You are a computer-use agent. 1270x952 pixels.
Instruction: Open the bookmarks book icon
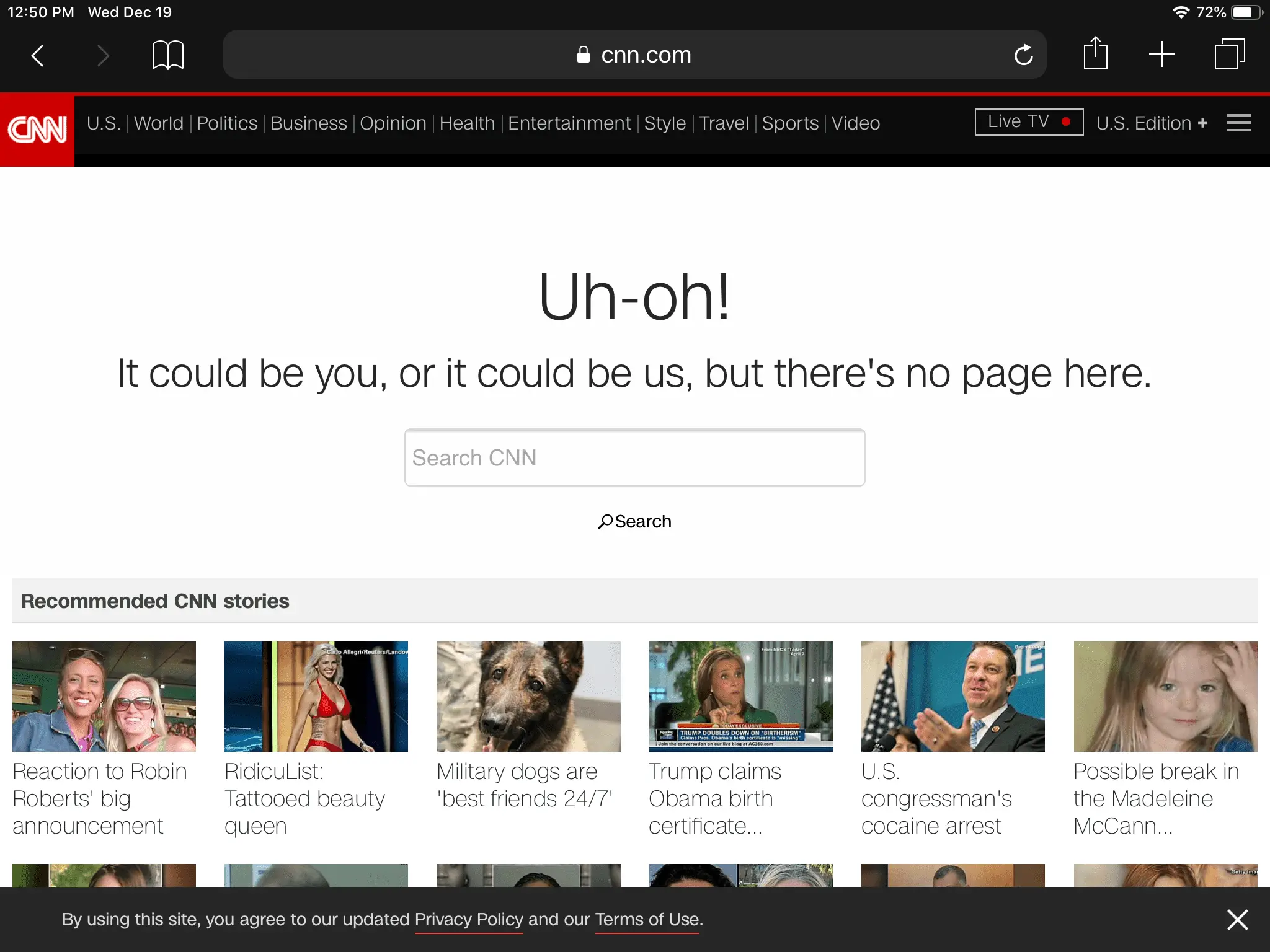pos(167,56)
